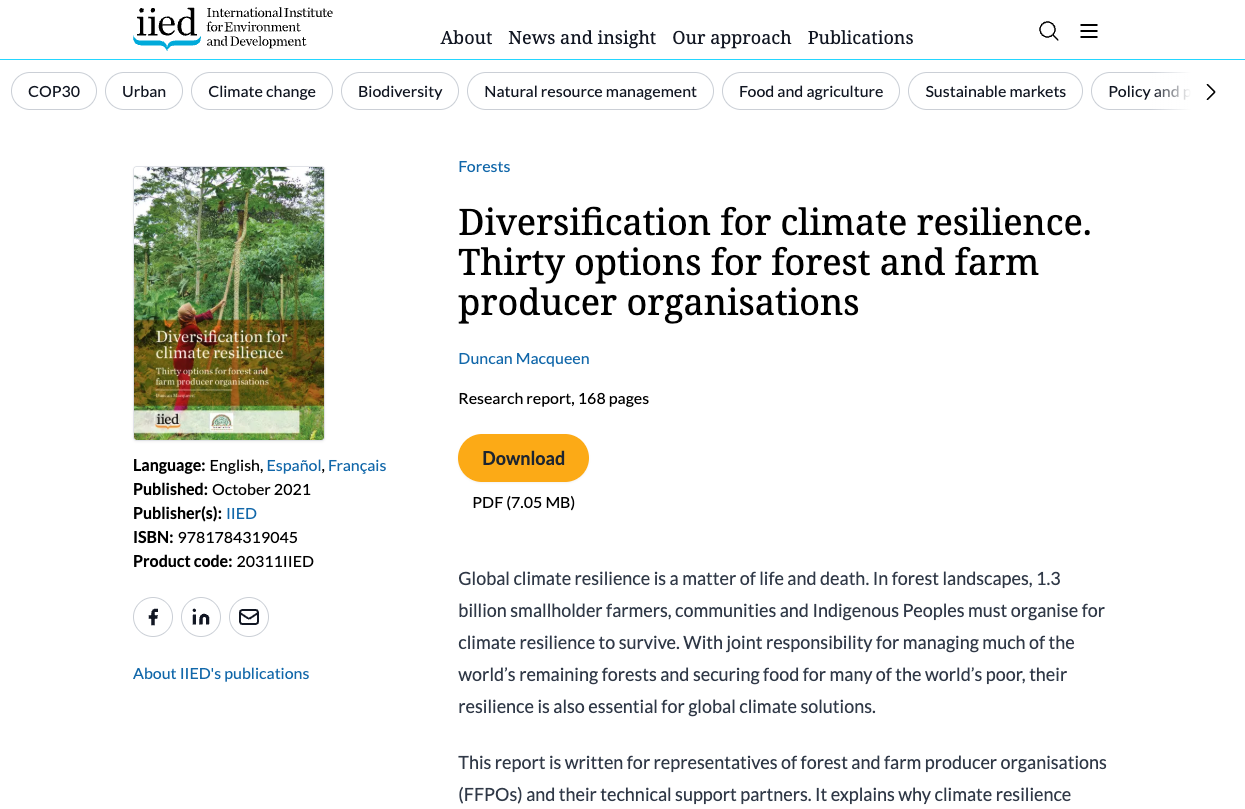Share the report via the email icon
The width and height of the screenshot is (1245, 809).
point(249,617)
